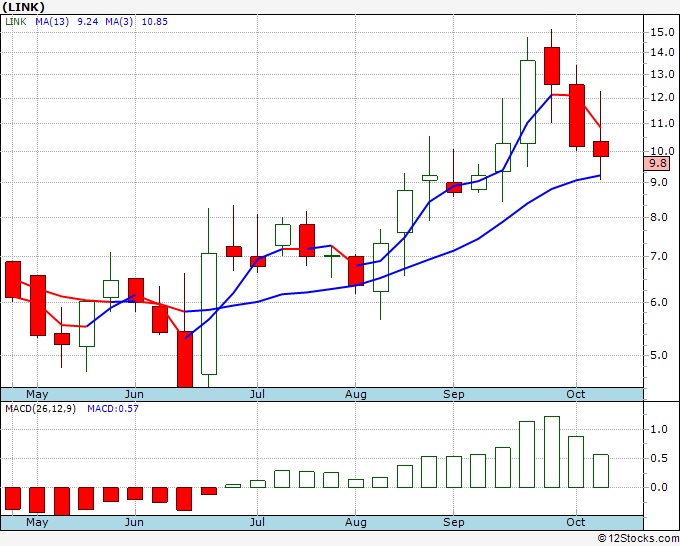680x546 pixels.
Task: Click the 8.0 price axis label
Action: click(659, 217)
